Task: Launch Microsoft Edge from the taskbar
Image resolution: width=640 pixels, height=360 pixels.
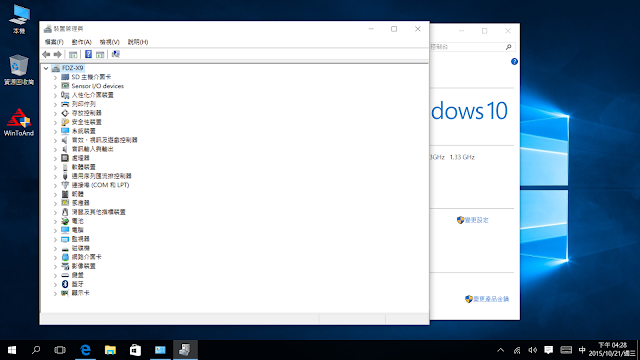Action: tap(85, 350)
